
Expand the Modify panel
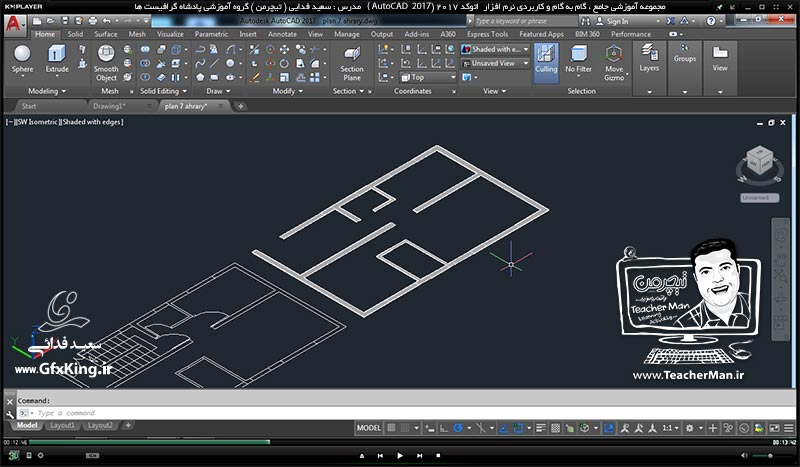click(x=287, y=91)
